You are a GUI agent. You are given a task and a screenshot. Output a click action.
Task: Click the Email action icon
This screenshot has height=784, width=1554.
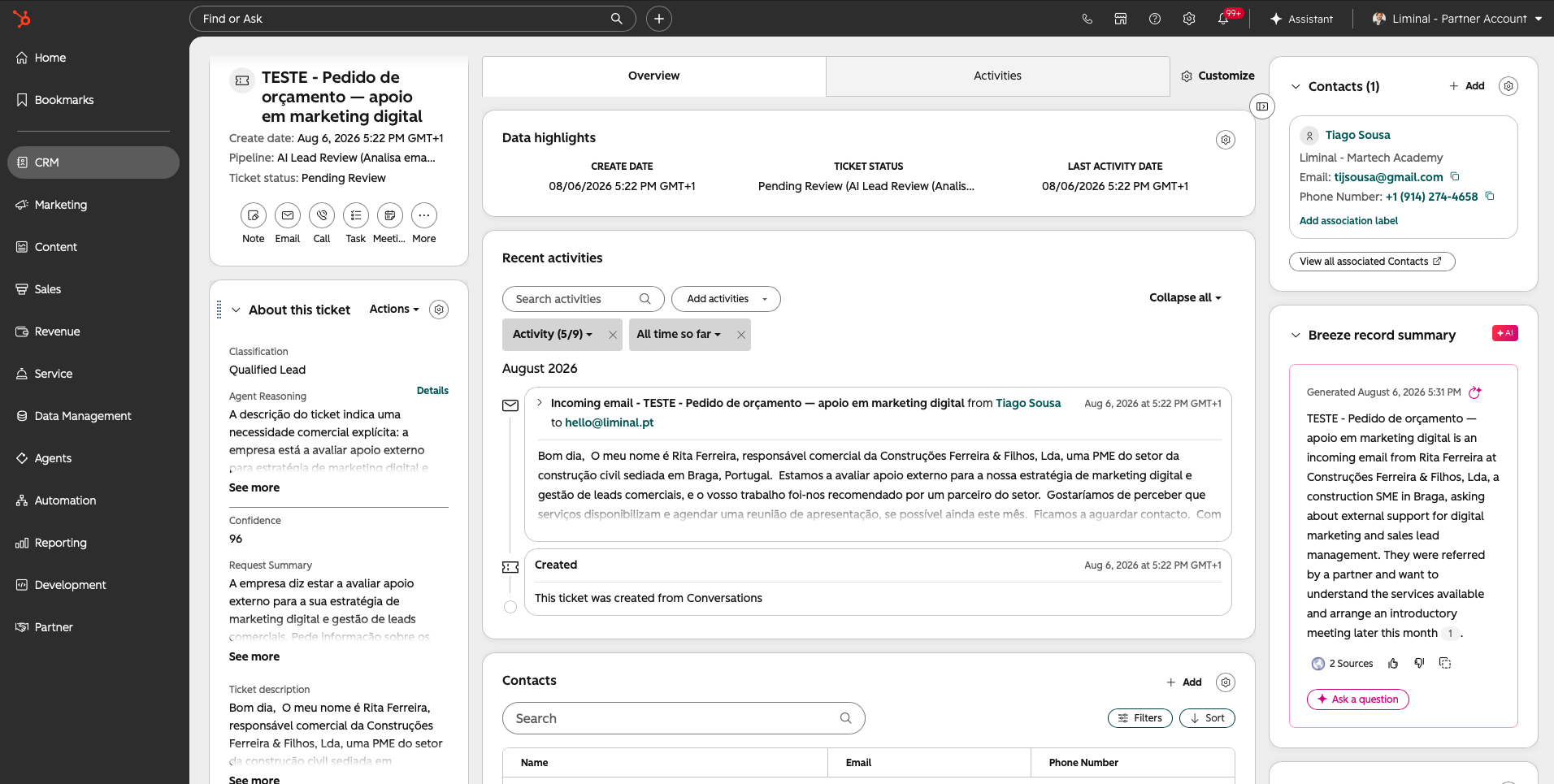pyautogui.click(x=288, y=215)
